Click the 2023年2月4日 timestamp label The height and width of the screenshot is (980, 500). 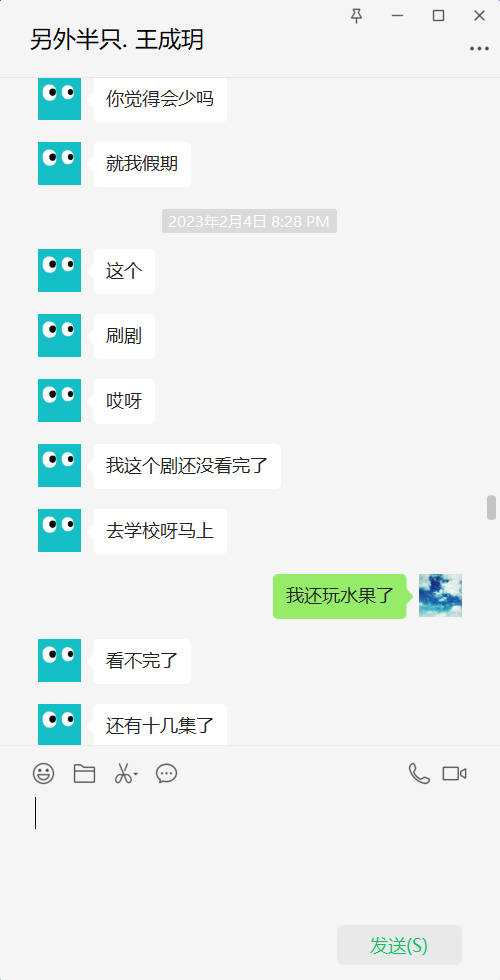(x=249, y=221)
